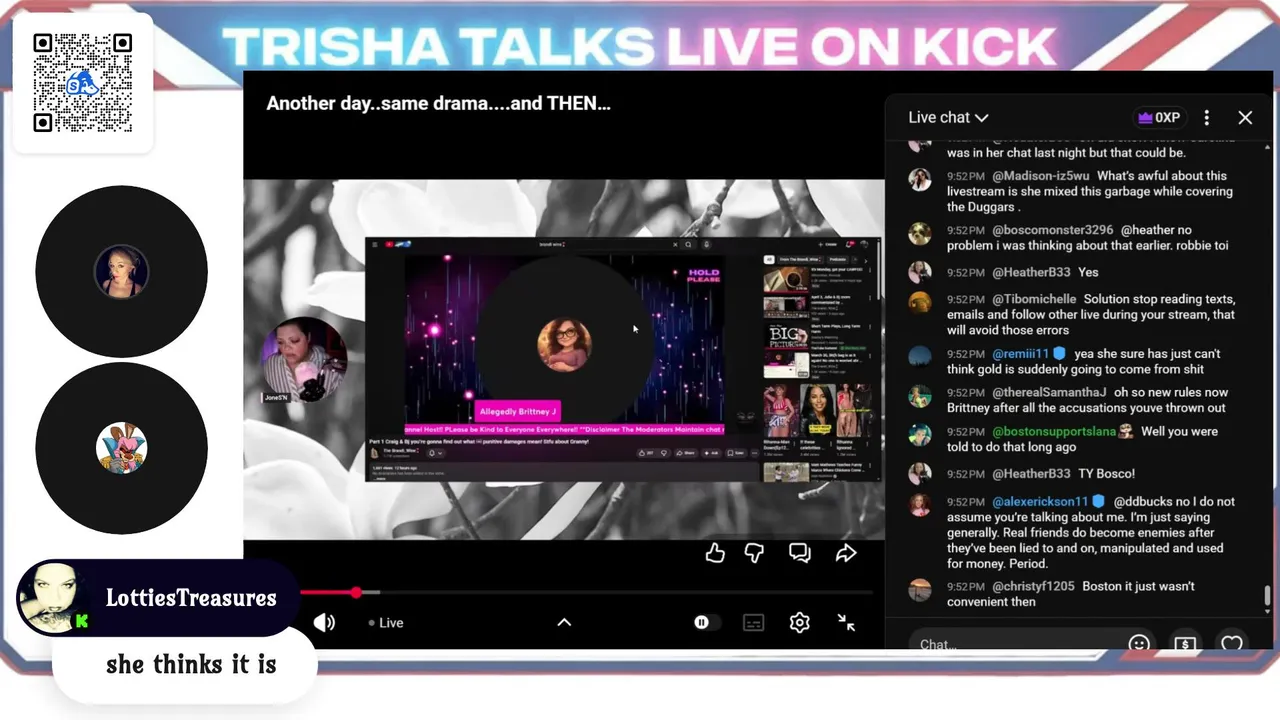Screen dimensions: 1280x720
Task: Click the @boscomonster3296 username in chat
Action: click(1052, 230)
